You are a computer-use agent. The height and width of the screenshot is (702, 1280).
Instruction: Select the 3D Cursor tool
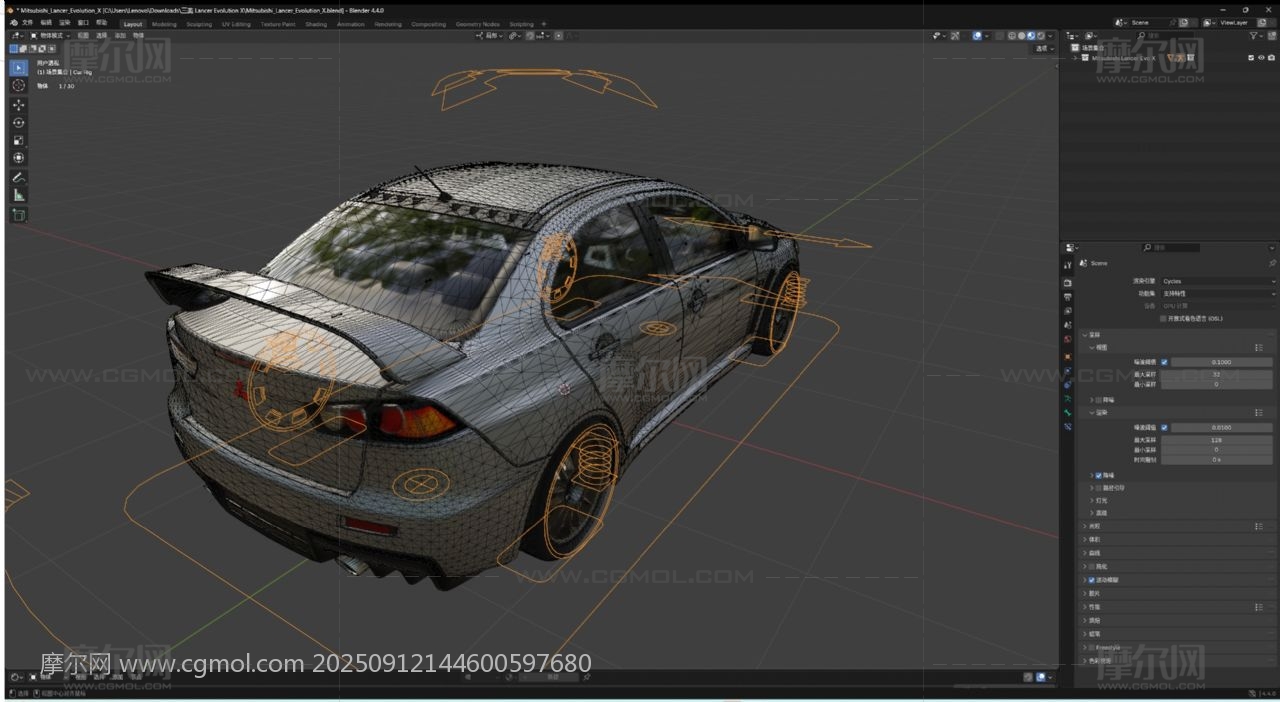(x=18, y=85)
